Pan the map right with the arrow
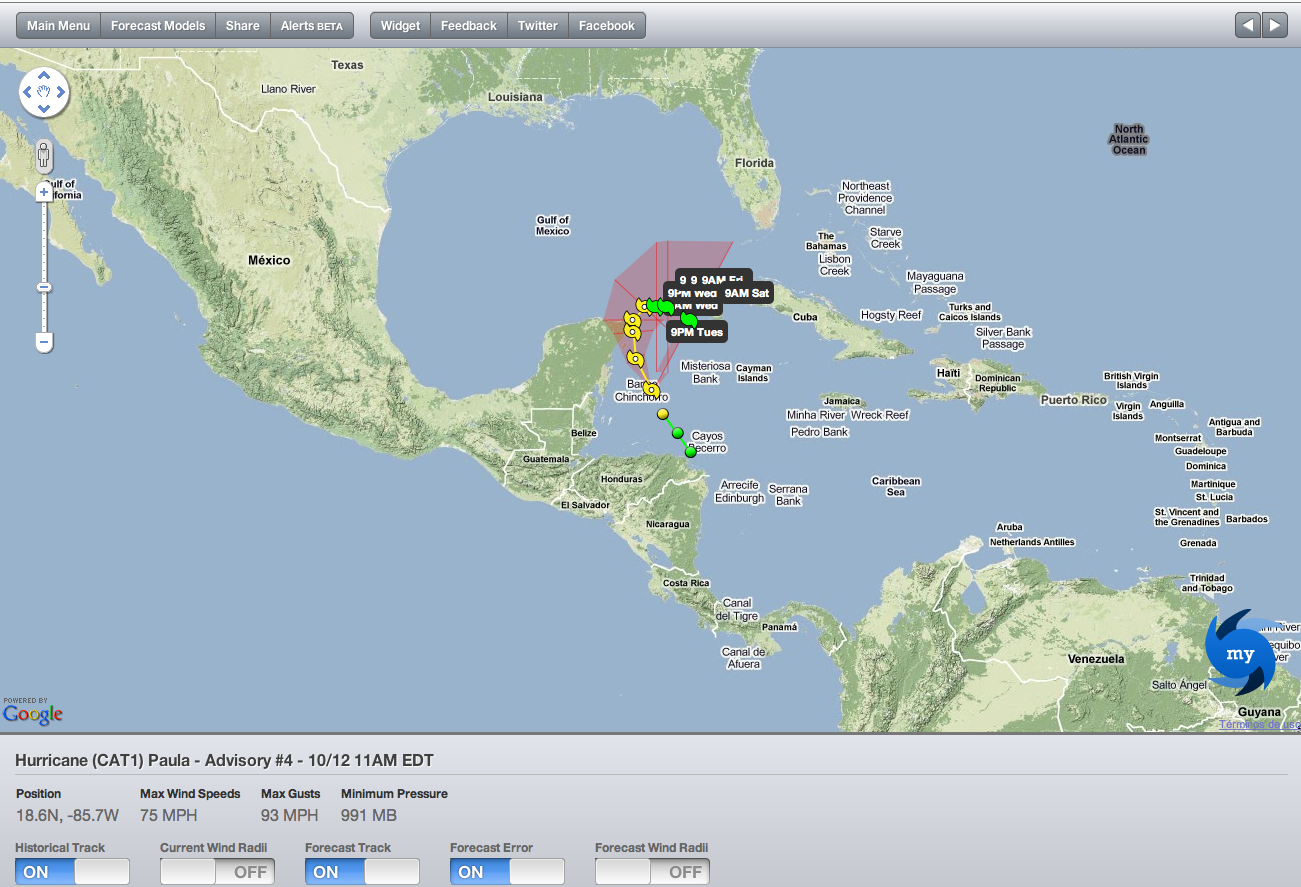 60,93
